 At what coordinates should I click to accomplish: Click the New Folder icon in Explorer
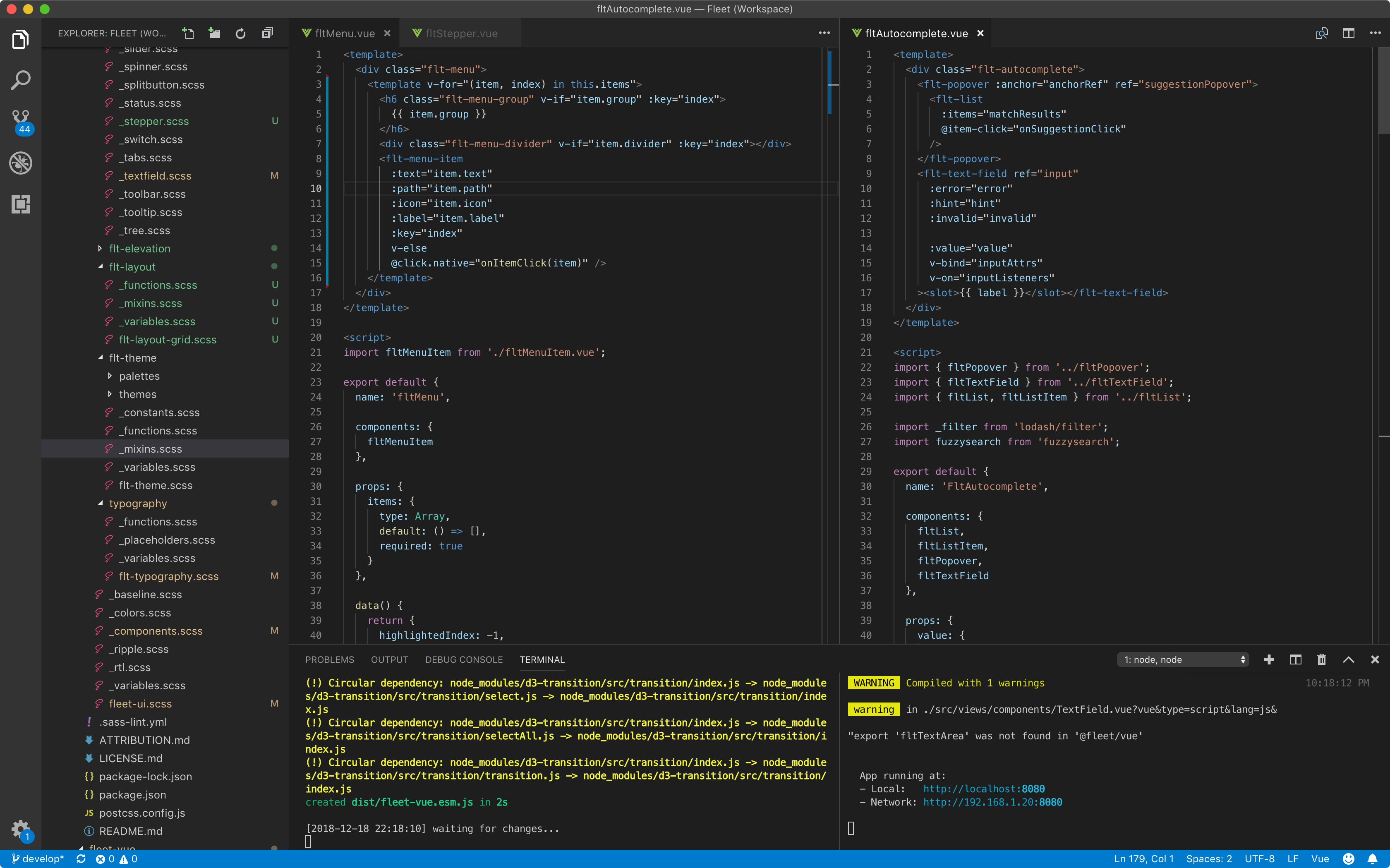[215, 33]
